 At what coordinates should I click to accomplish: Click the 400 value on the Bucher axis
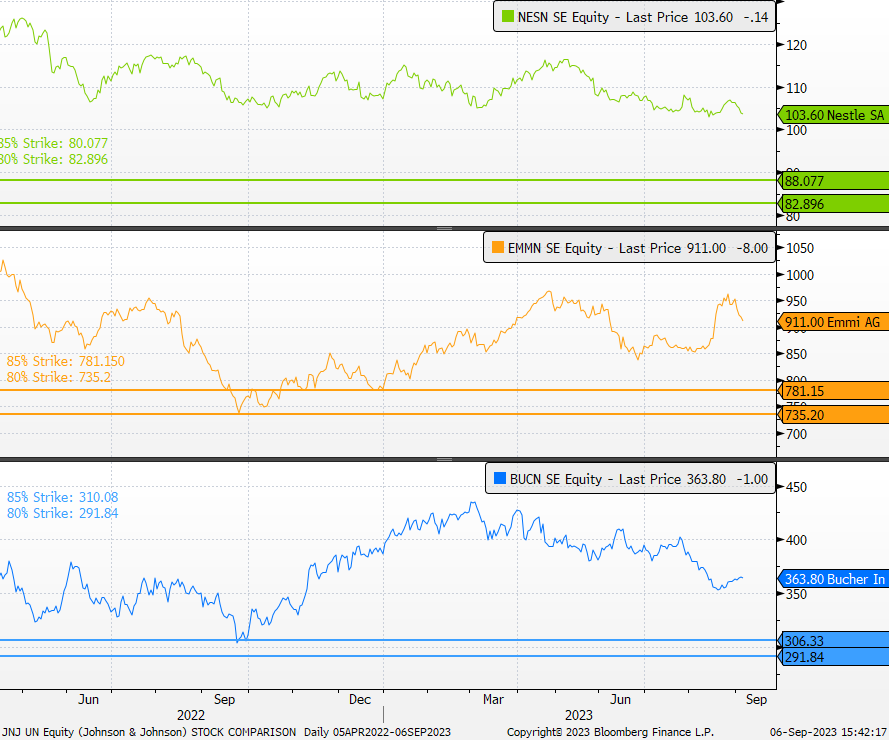[797, 540]
